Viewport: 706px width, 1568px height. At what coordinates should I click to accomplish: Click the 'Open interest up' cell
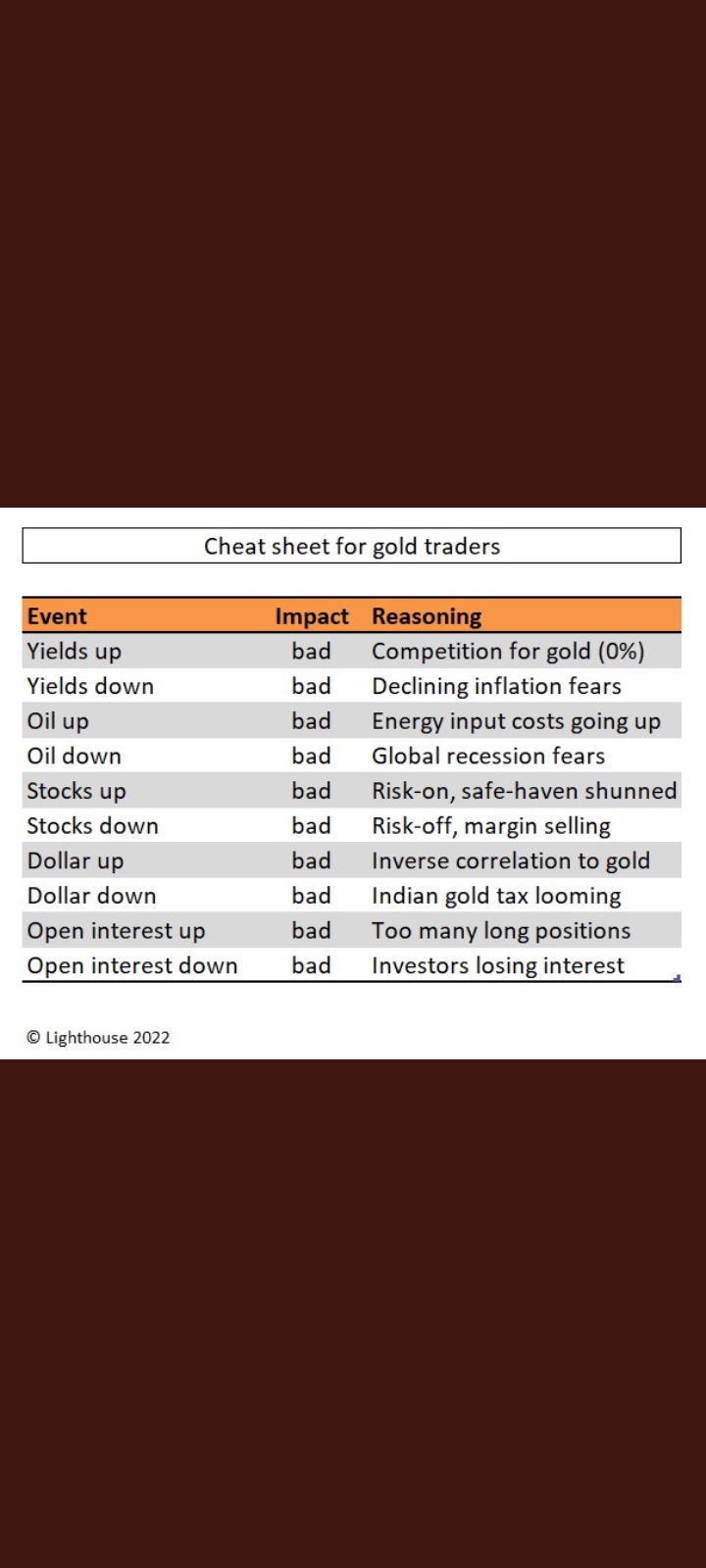[117, 931]
